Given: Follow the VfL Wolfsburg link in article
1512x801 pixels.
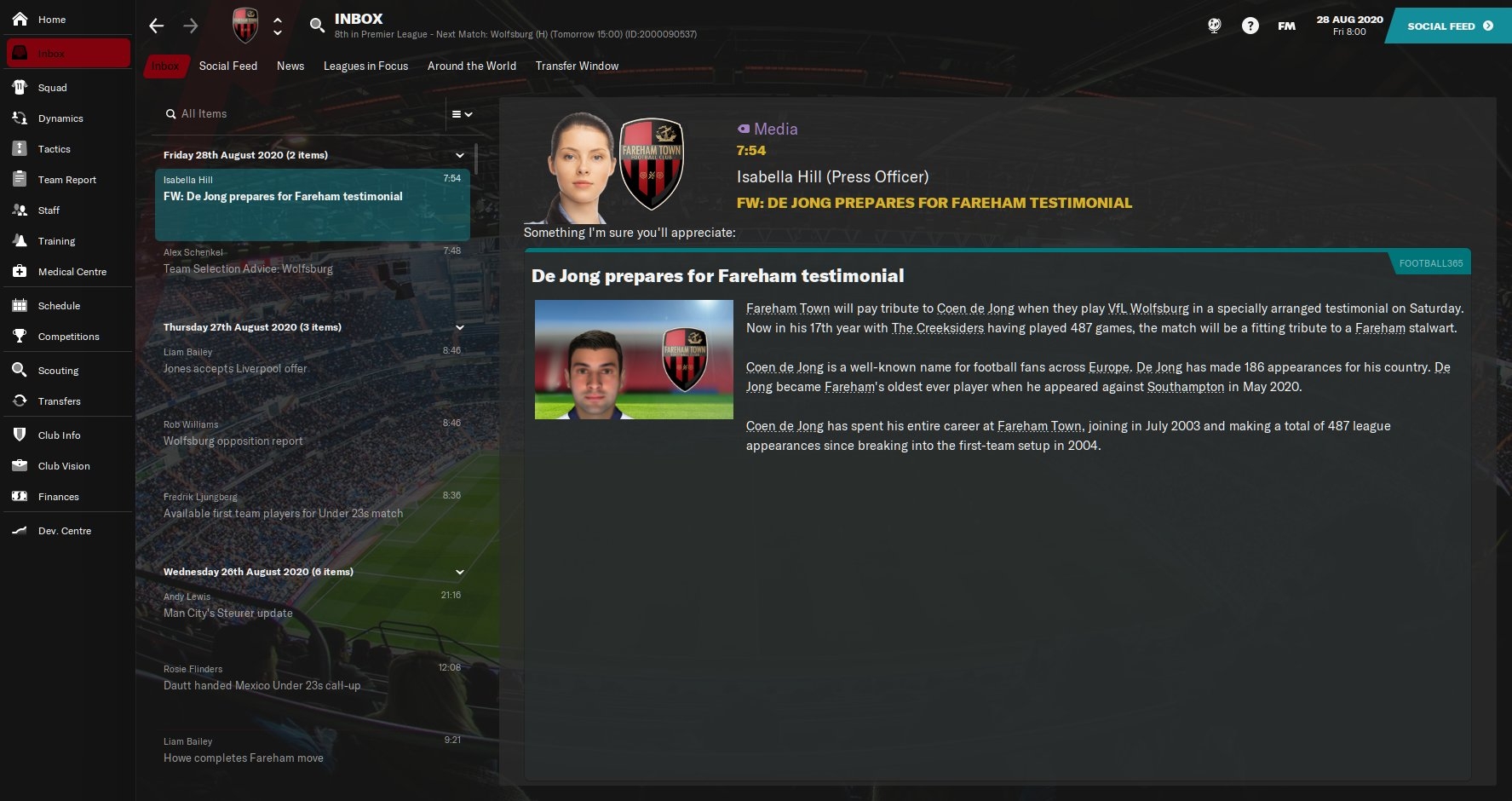Looking at the screenshot, I should [x=1148, y=308].
